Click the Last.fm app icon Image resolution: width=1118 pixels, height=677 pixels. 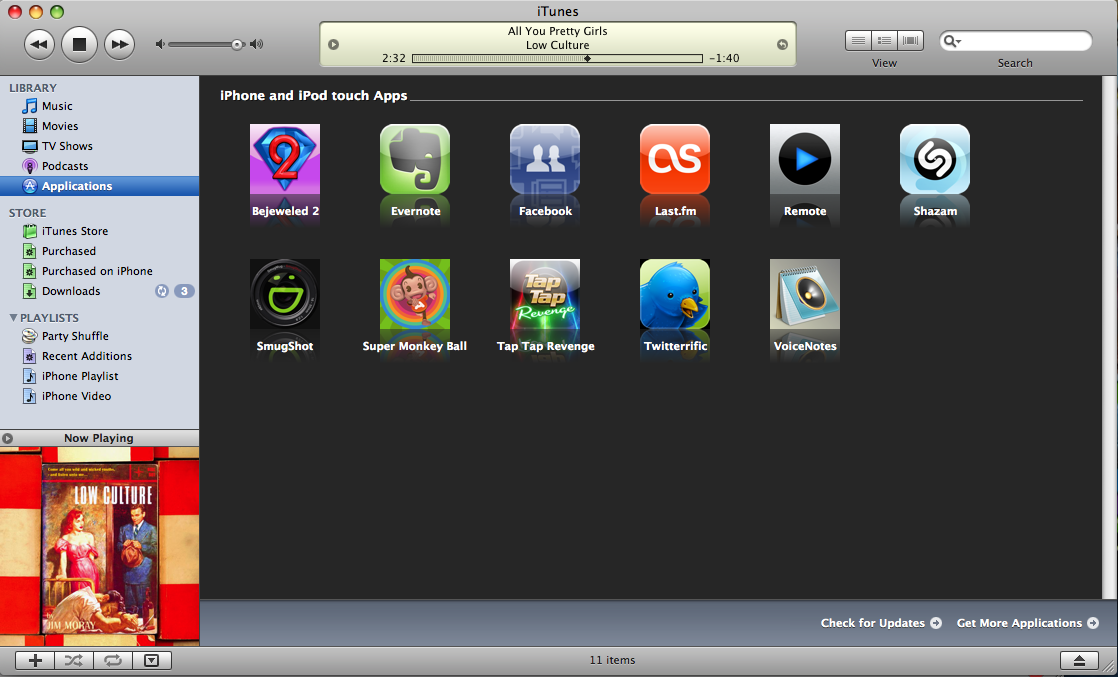point(675,159)
